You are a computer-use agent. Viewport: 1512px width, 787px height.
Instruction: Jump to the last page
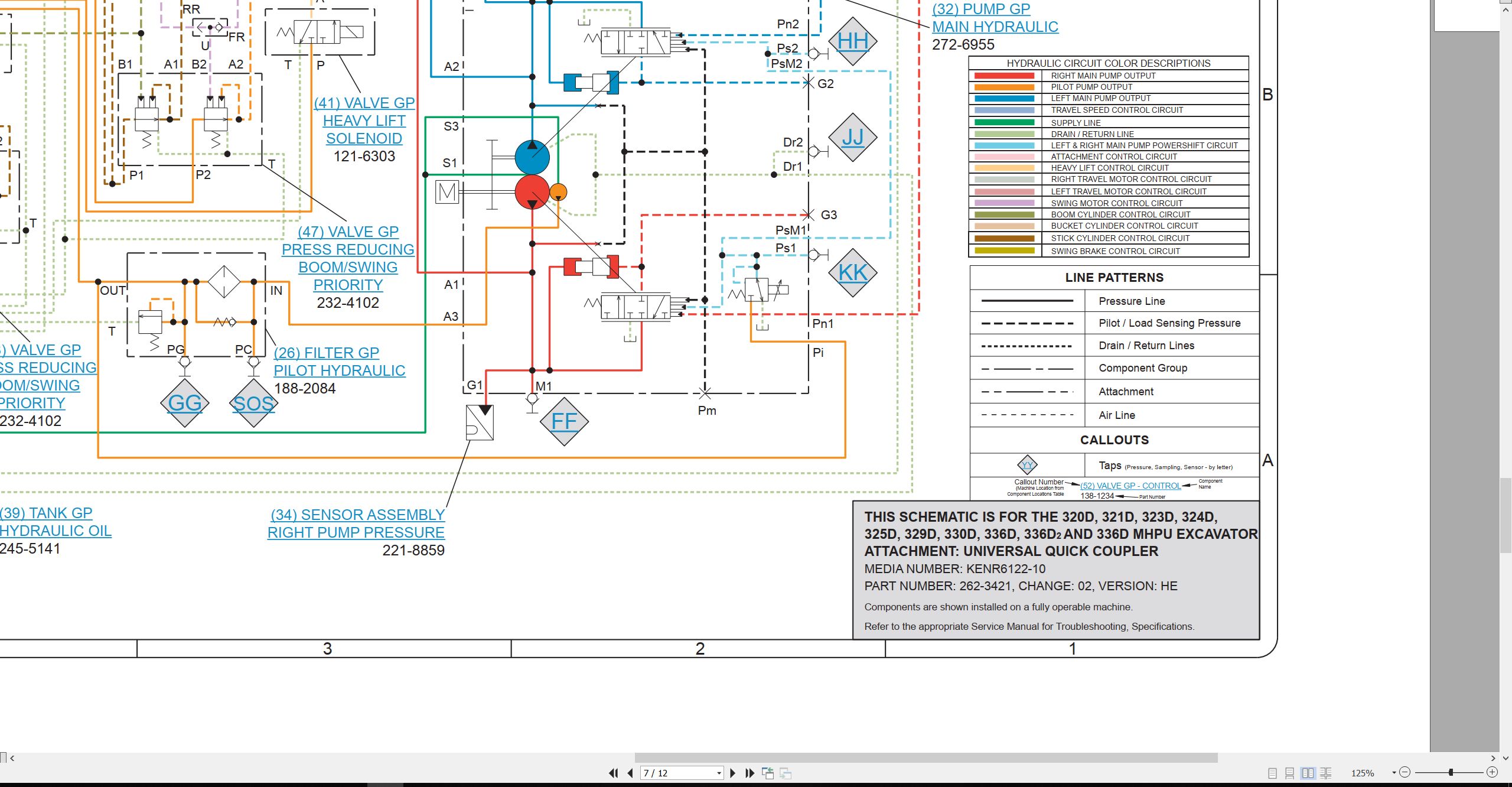750,773
